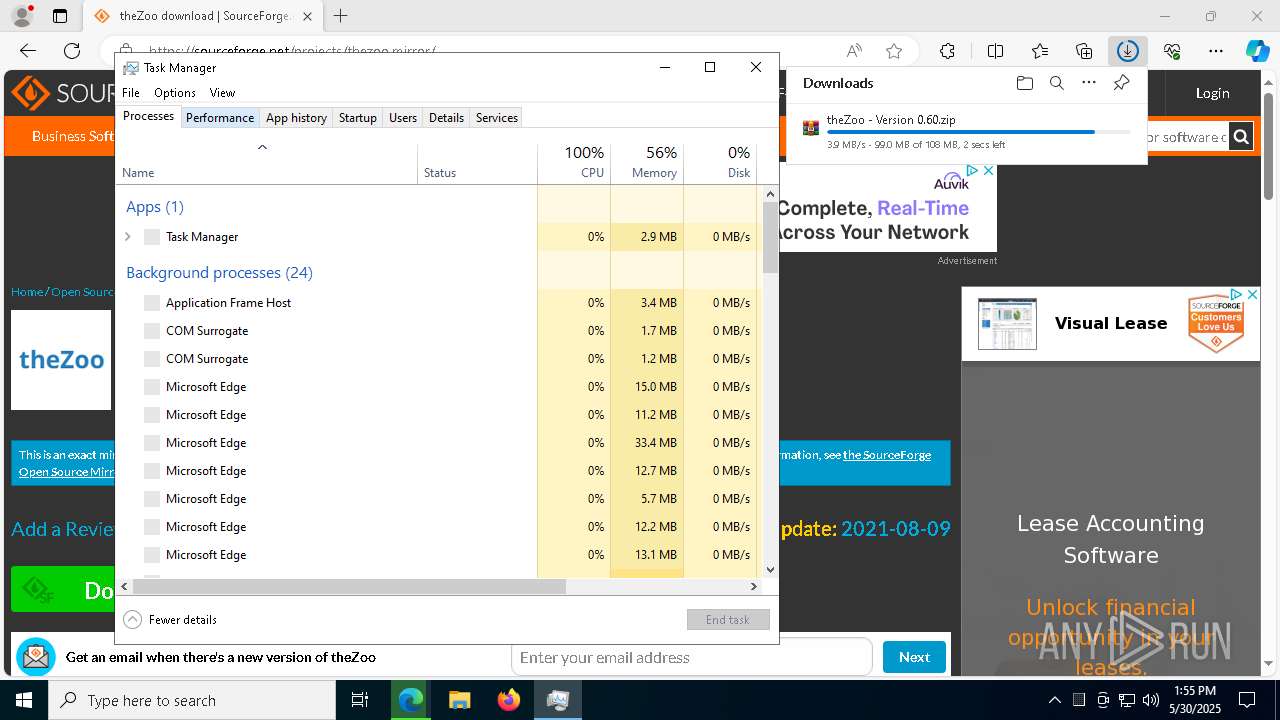Image resolution: width=1280 pixels, height=720 pixels.
Task: Expand the Task Manager app row
Action: point(128,237)
